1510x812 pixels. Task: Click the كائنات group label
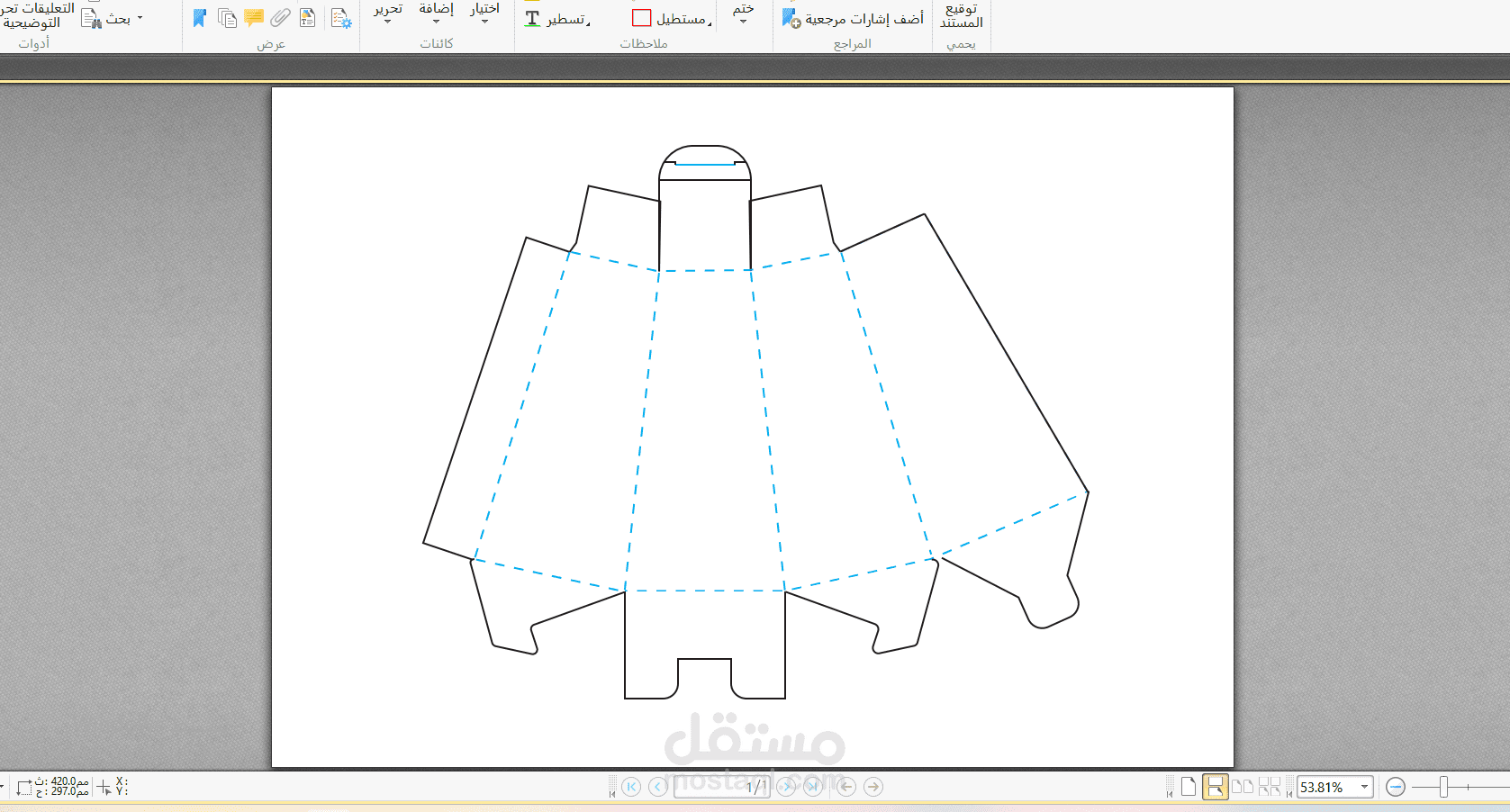click(437, 43)
